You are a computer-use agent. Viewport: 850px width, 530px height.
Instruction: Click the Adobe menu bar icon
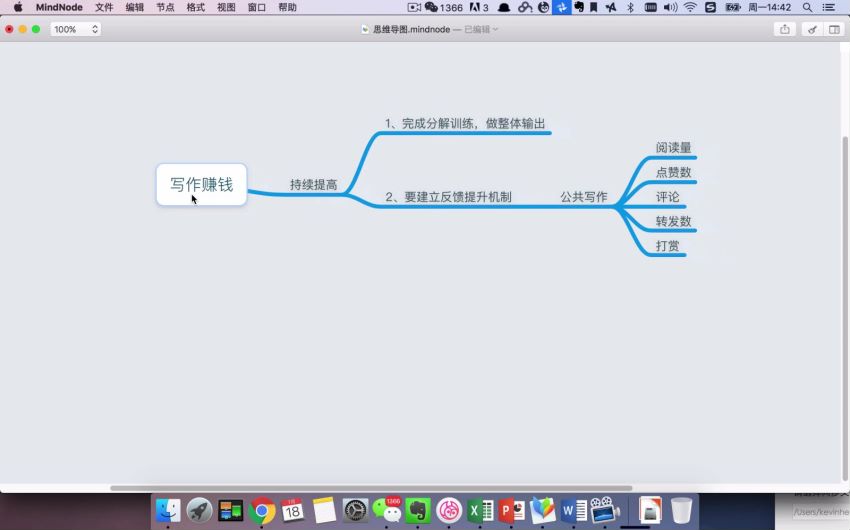click(479, 7)
